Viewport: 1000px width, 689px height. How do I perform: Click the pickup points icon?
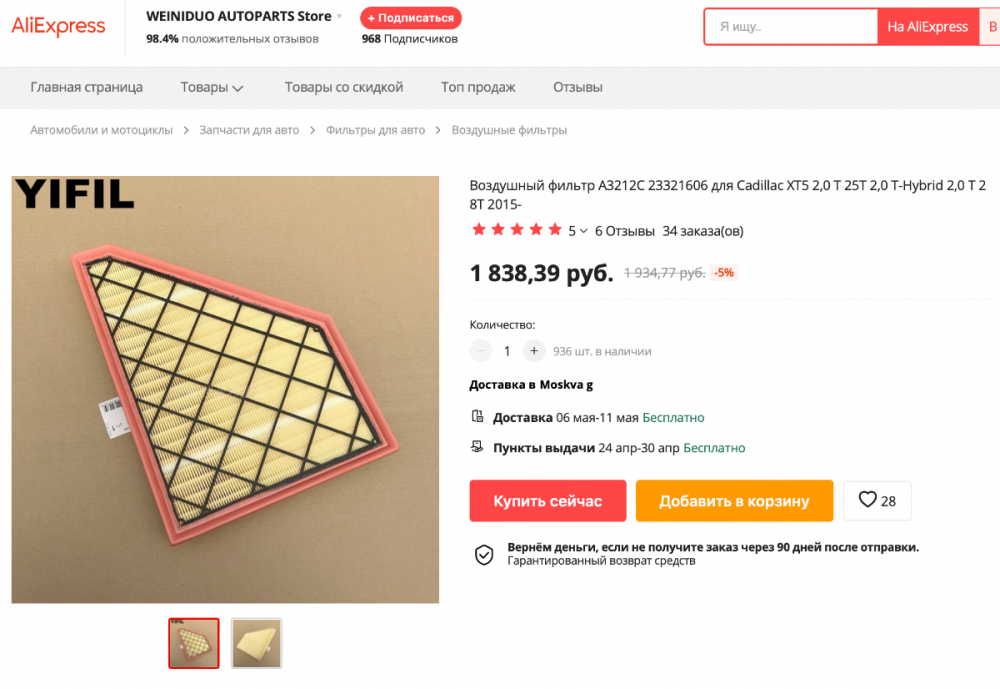(x=478, y=448)
